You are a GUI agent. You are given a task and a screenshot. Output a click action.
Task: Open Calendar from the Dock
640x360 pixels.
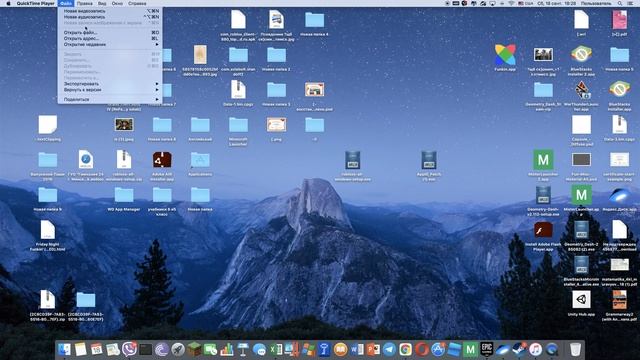(97, 349)
